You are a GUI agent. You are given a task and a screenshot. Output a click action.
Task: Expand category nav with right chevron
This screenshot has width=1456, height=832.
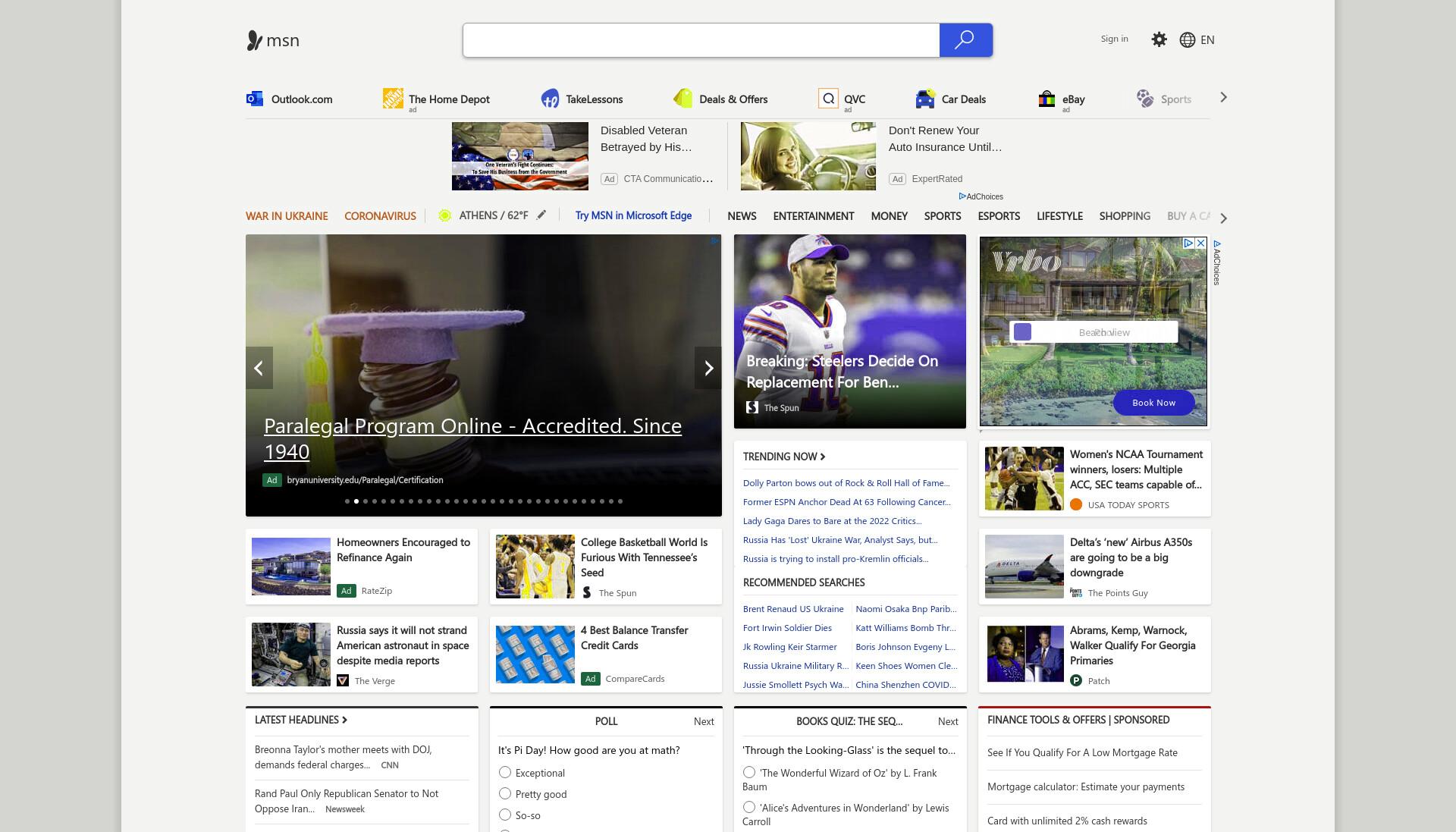(1223, 218)
